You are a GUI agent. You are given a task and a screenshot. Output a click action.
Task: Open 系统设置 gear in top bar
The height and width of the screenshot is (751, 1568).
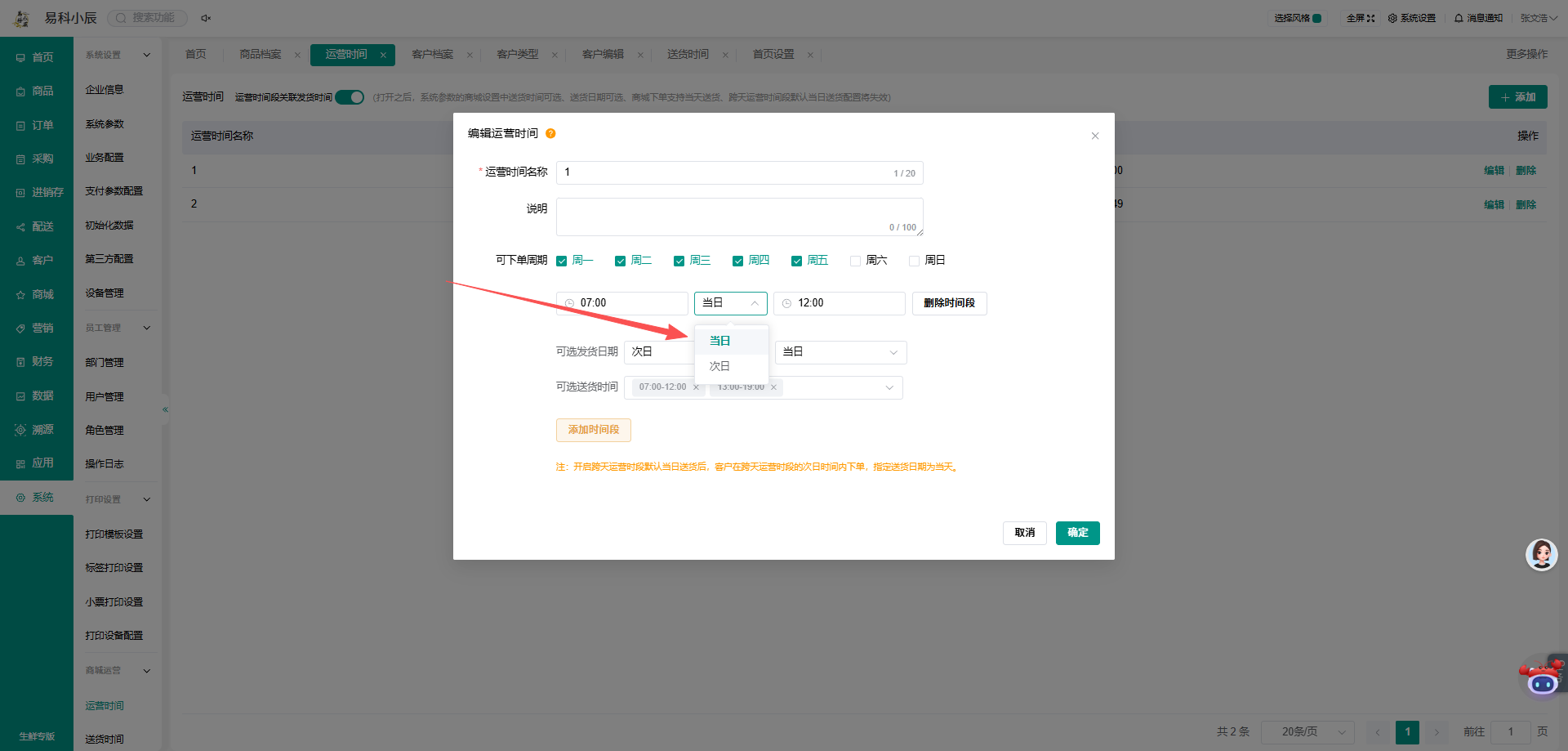pos(1411,18)
